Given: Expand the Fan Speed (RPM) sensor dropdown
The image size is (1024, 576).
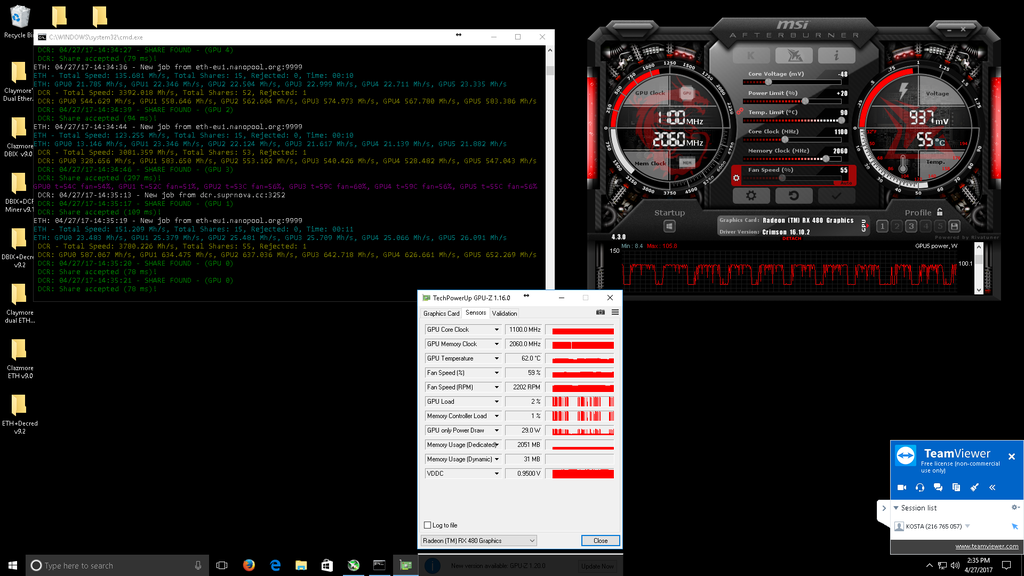Looking at the screenshot, I should [496, 387].
